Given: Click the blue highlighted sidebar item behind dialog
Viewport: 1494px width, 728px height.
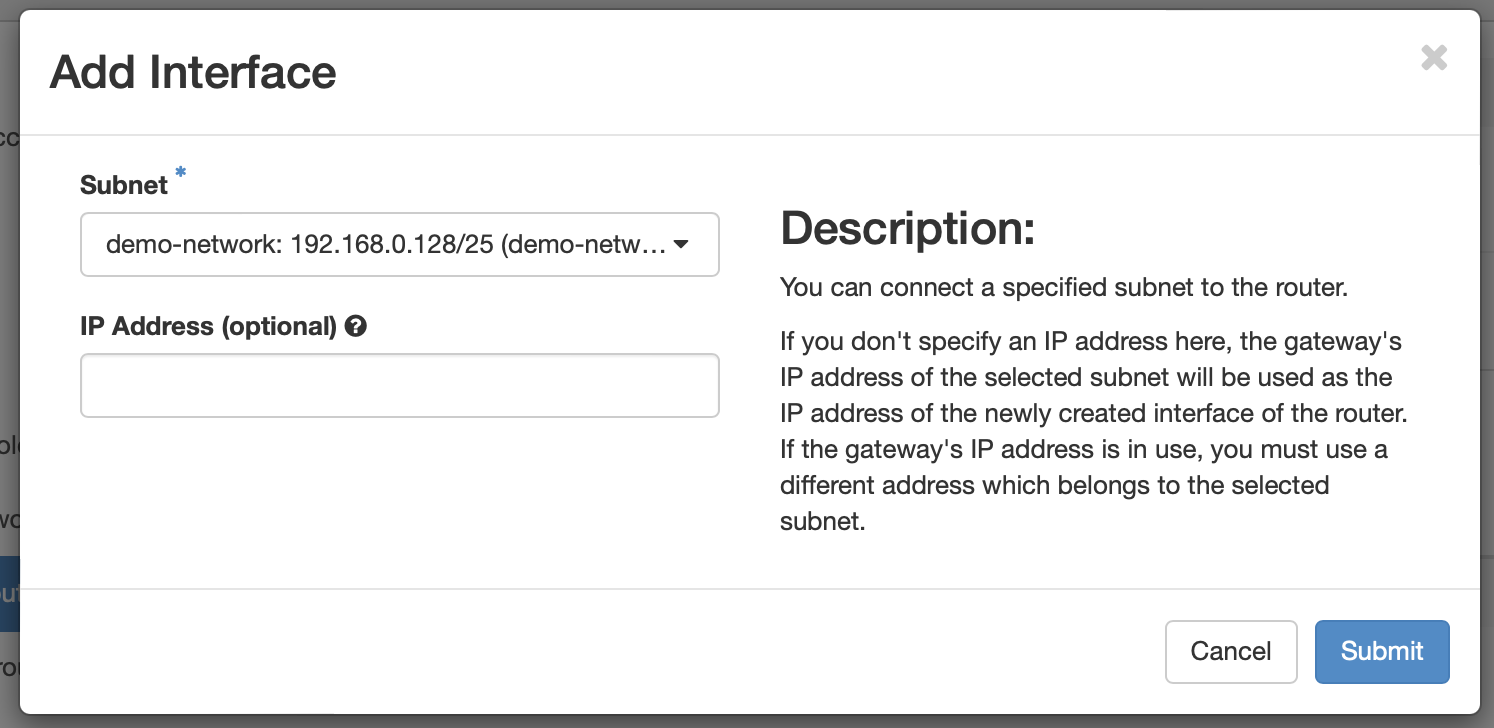Looking at the screenshot, I should pos(10,594).
